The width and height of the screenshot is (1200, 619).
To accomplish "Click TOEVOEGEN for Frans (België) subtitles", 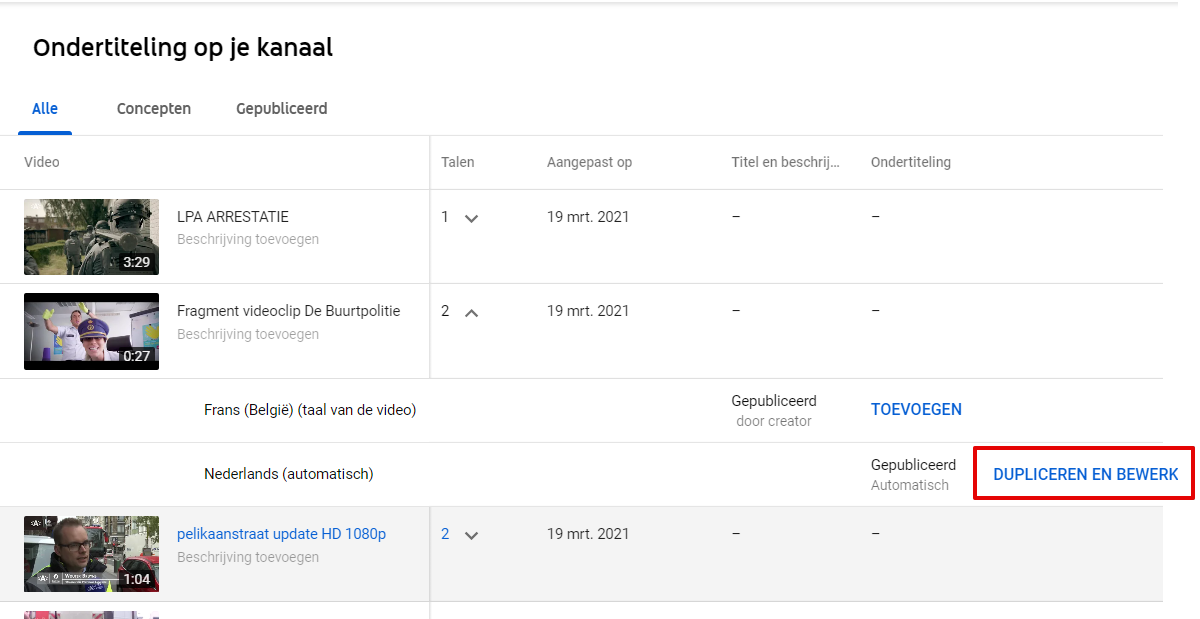I will [916, 409].
